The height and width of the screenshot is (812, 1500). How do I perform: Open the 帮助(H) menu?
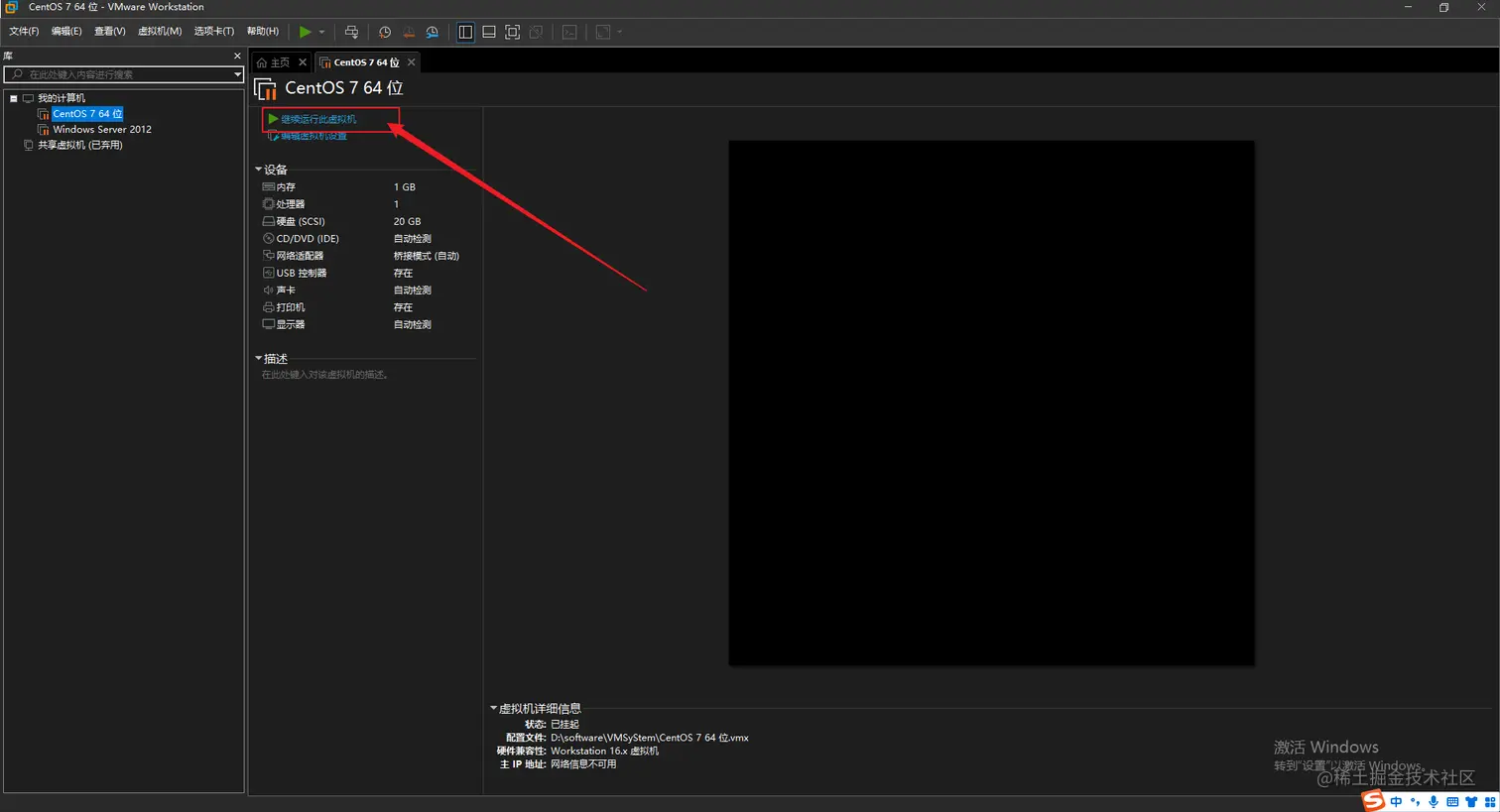pyautogui.click(x=263, y=32)
